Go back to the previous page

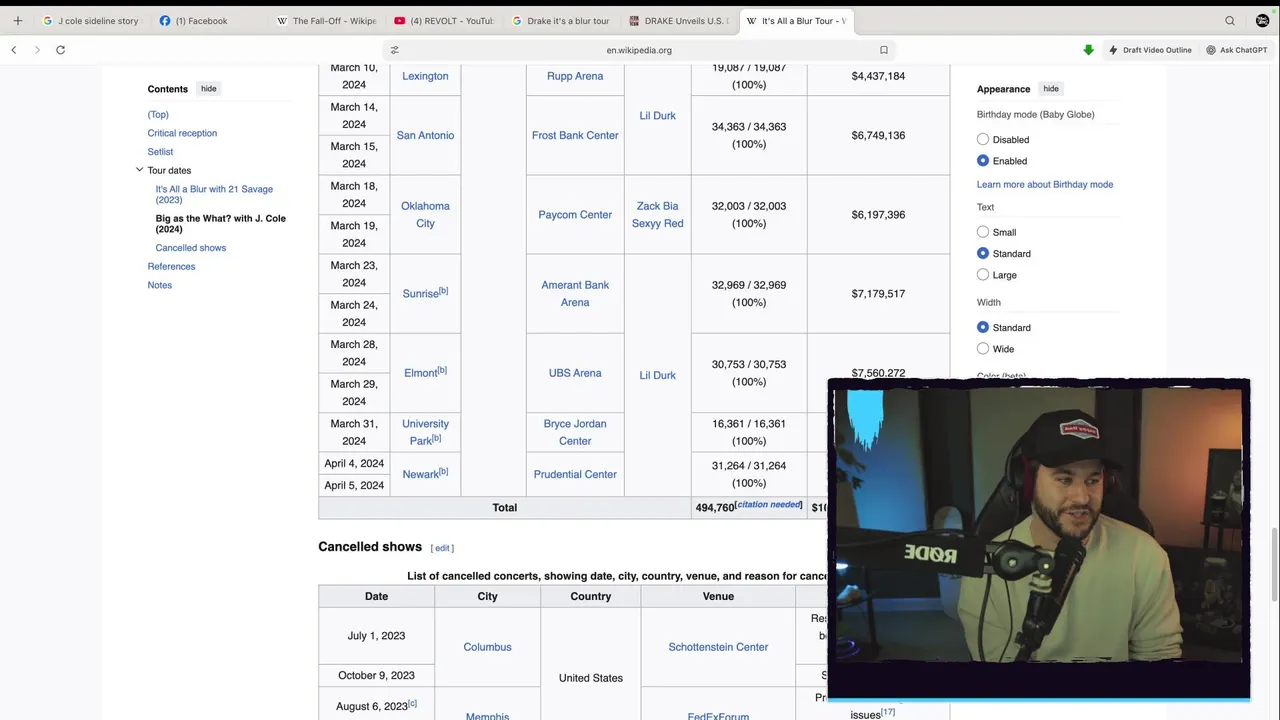point(14,50)
